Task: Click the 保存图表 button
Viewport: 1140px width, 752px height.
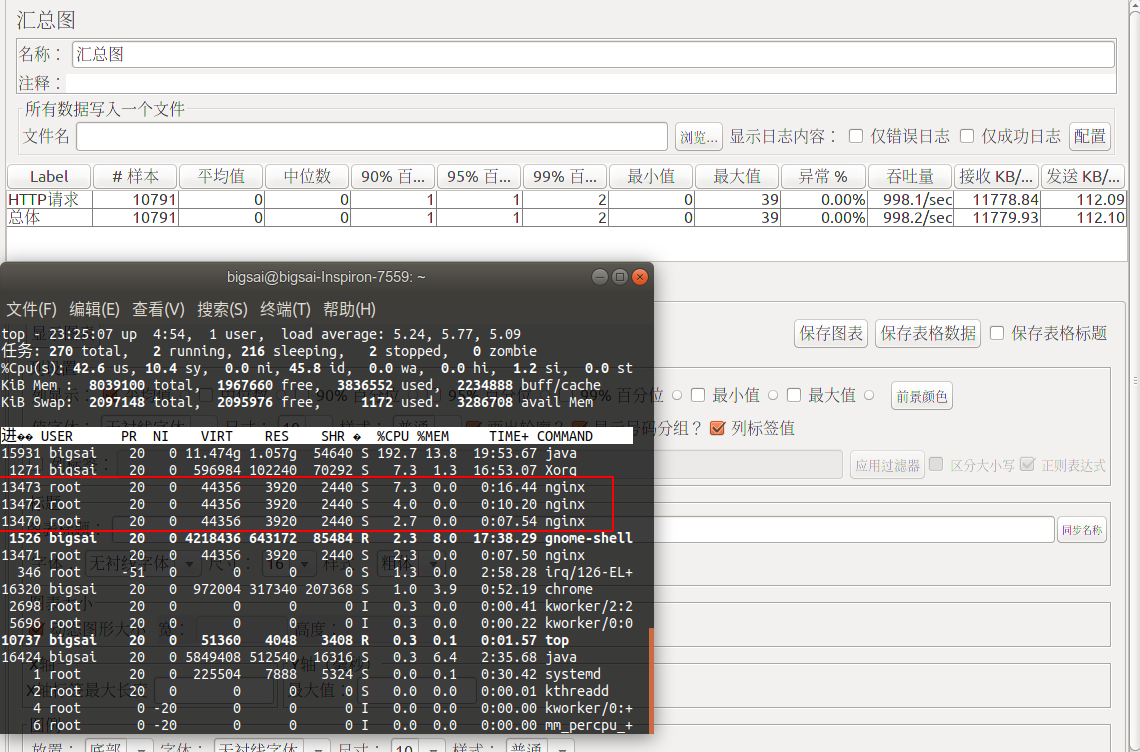Action: pos(831,333)
